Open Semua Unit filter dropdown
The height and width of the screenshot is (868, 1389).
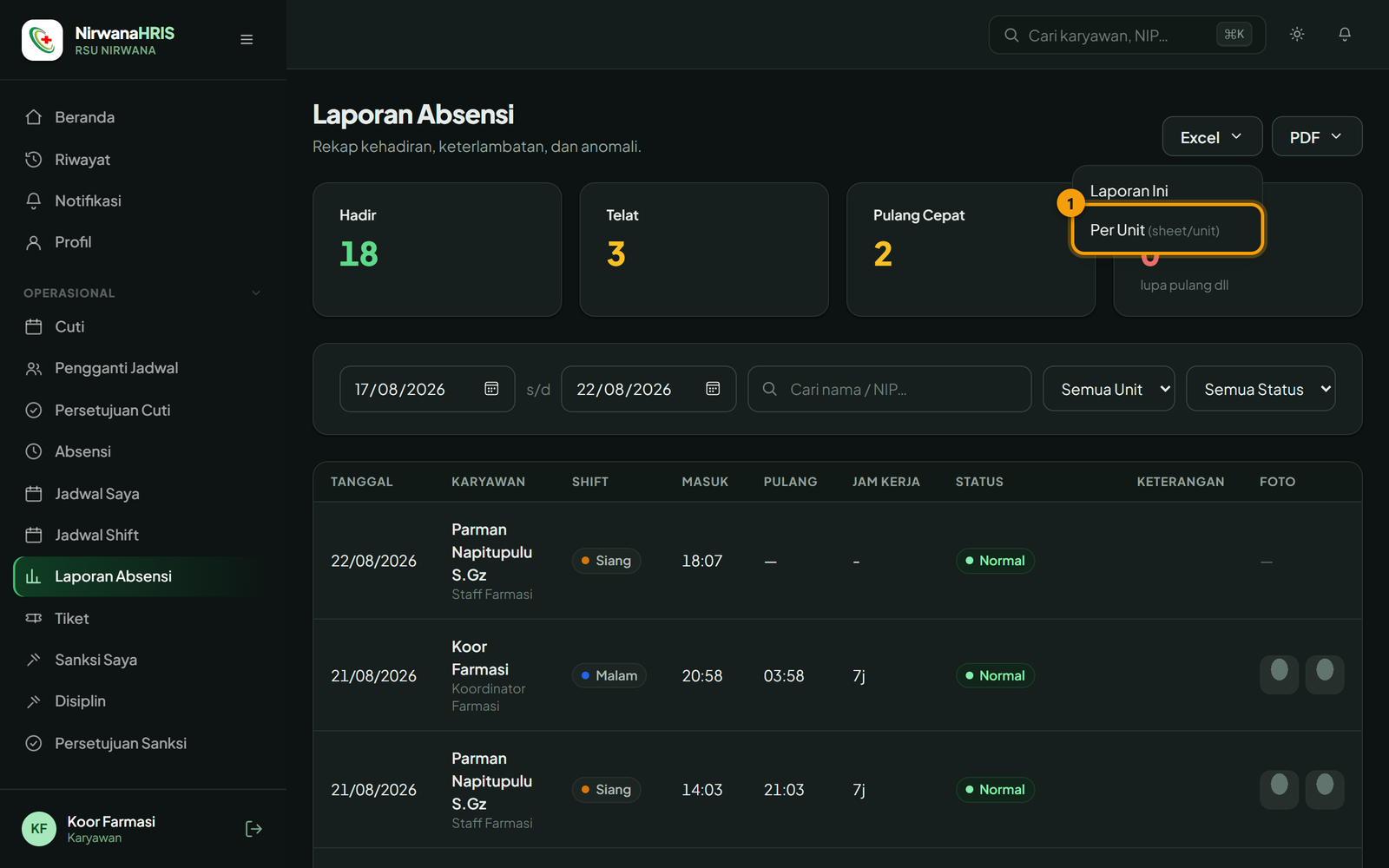pos(1109,389)
